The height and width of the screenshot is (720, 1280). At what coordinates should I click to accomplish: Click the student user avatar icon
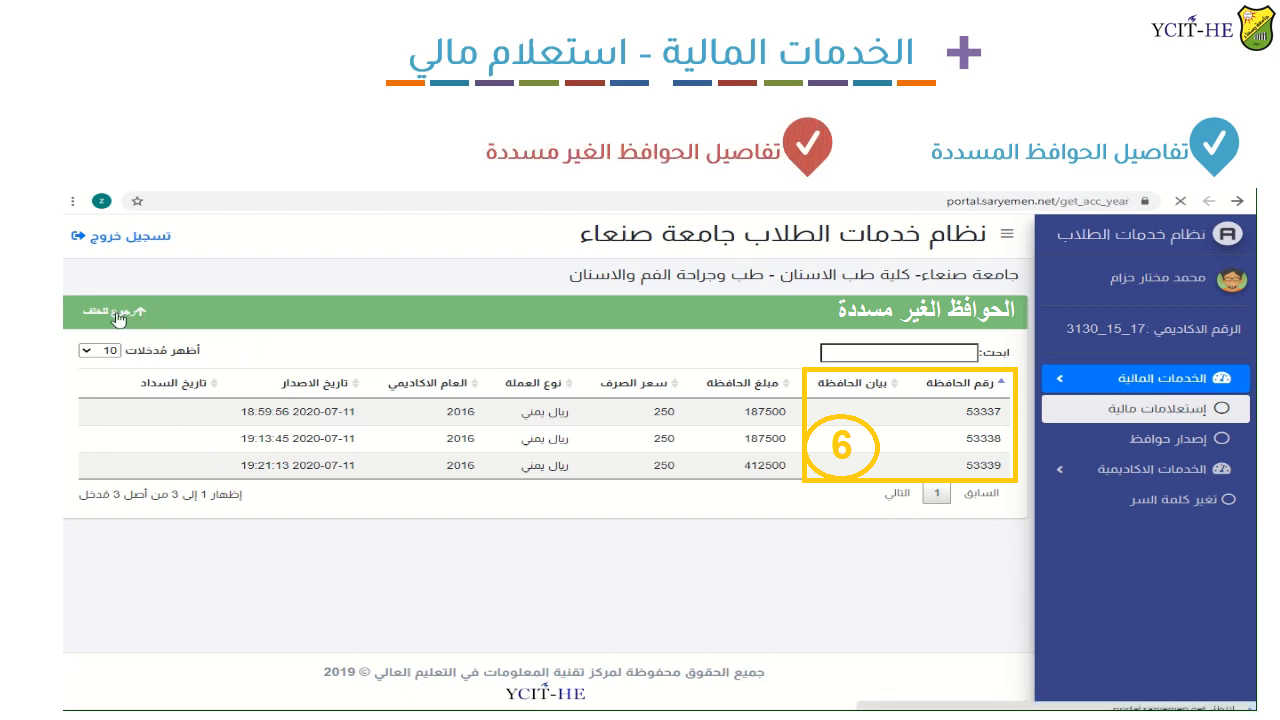click(1231, 279)
